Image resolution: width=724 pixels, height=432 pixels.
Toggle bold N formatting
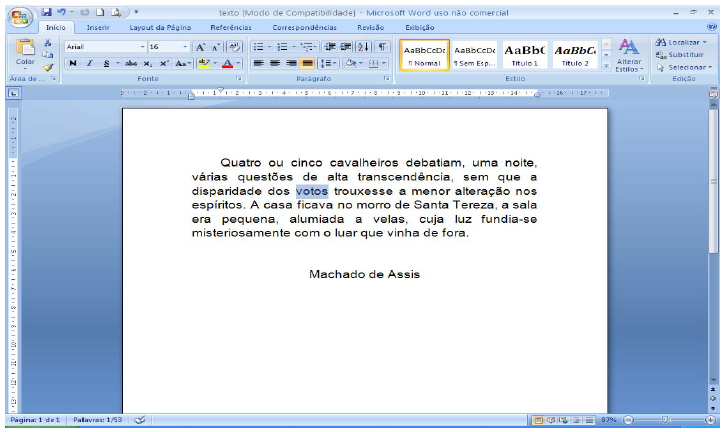pyautogui.click(x=72, y=64)
